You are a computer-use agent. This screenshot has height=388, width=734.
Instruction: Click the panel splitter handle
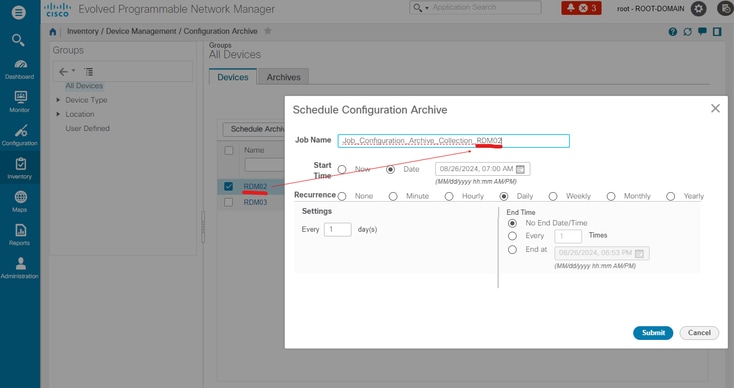click(203, 227)
